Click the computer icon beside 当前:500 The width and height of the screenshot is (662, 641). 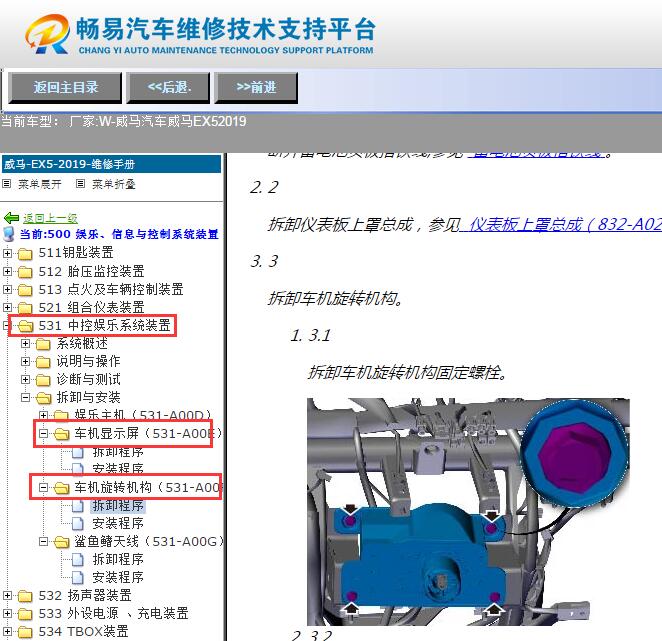pyautogui.click(x=8, y=234)
